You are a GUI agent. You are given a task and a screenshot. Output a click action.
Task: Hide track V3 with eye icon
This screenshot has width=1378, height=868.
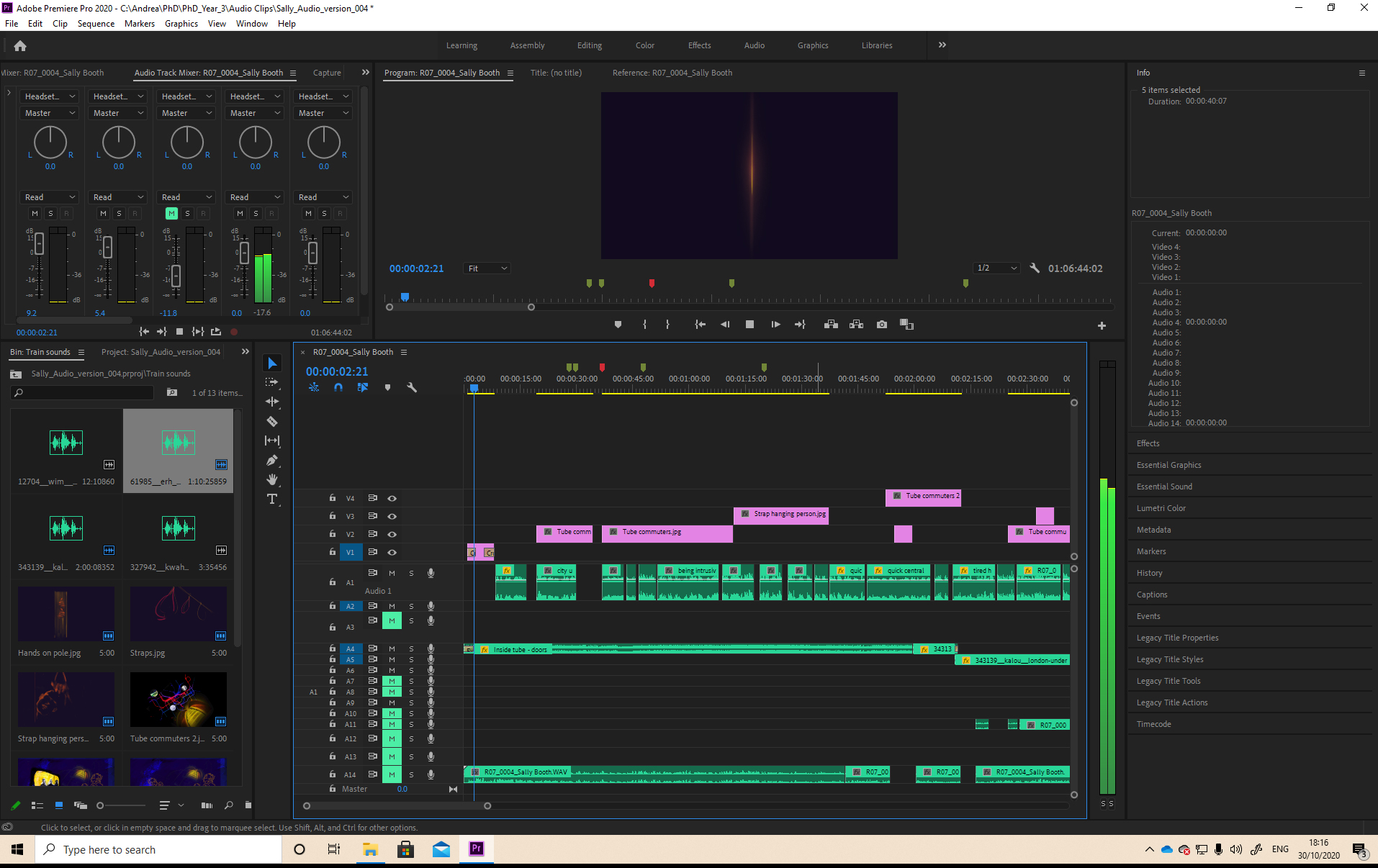coord(392,516)
